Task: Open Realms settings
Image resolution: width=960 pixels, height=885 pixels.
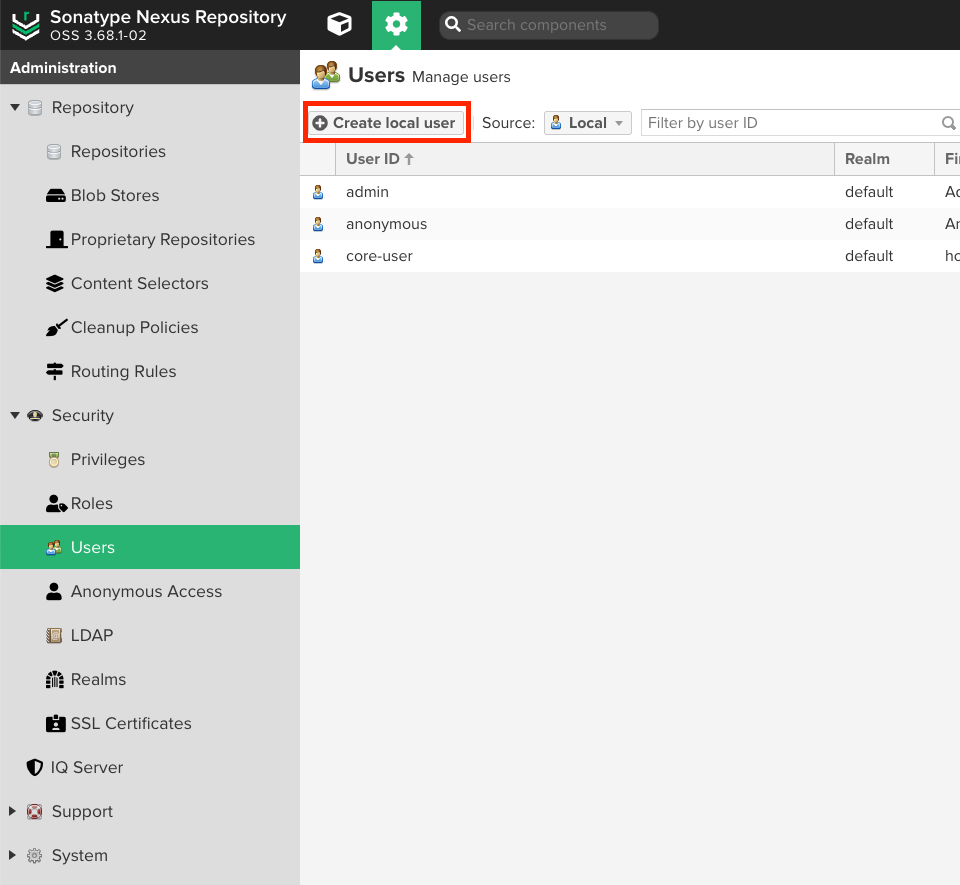Action: click(x=99, y=679)
